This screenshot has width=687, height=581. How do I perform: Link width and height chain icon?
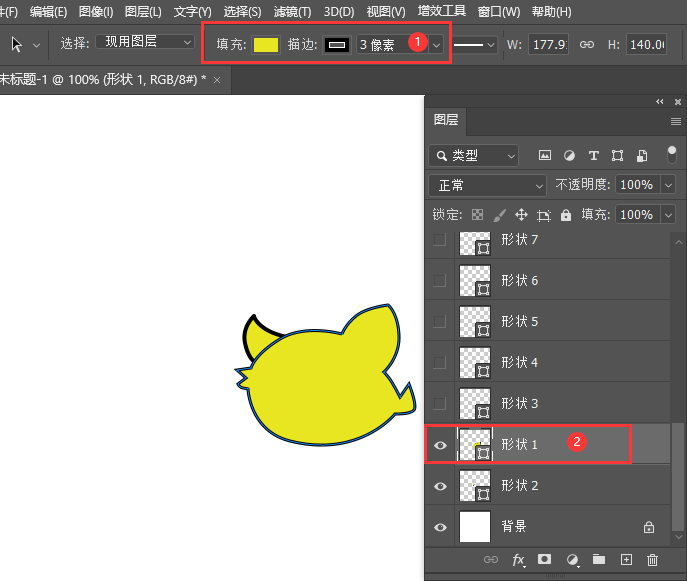point(587,45)
